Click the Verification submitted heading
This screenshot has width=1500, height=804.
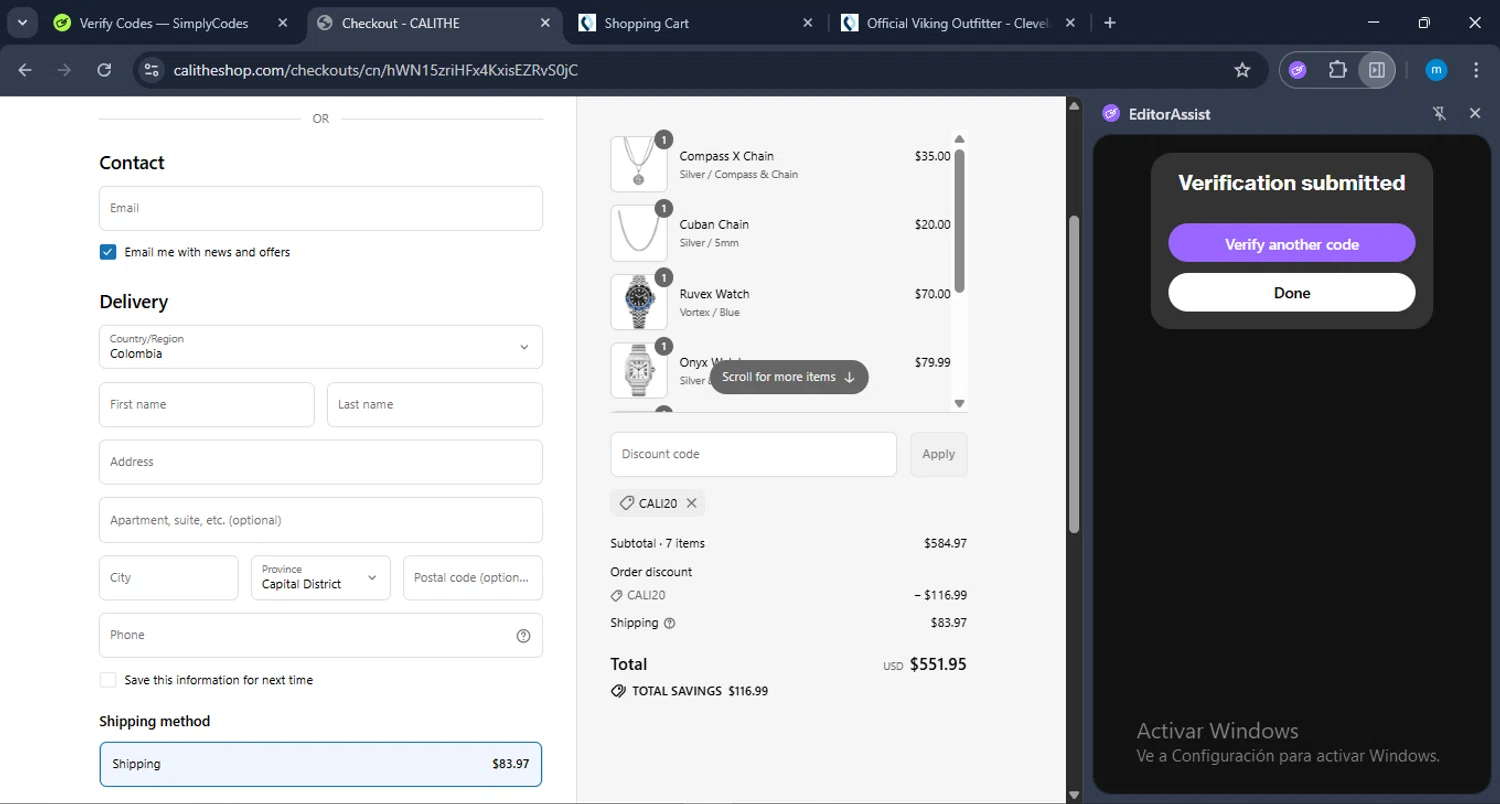click(x=1291, y=183)
